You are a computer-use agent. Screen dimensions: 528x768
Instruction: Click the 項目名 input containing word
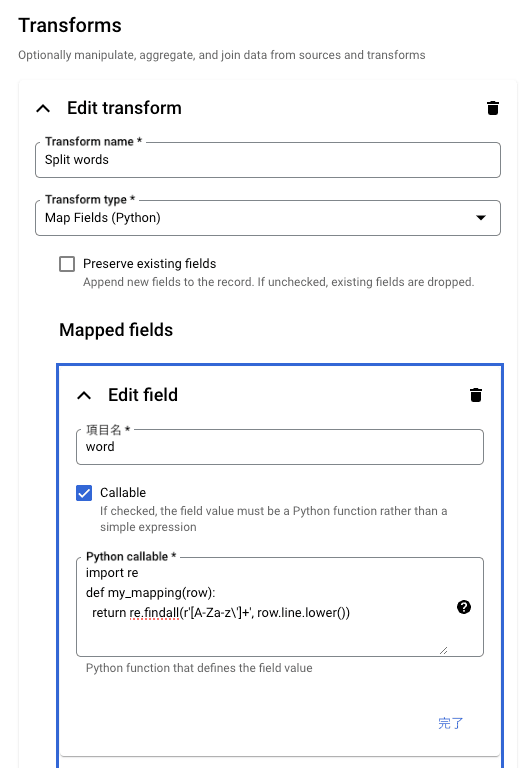tap(280, 447)
